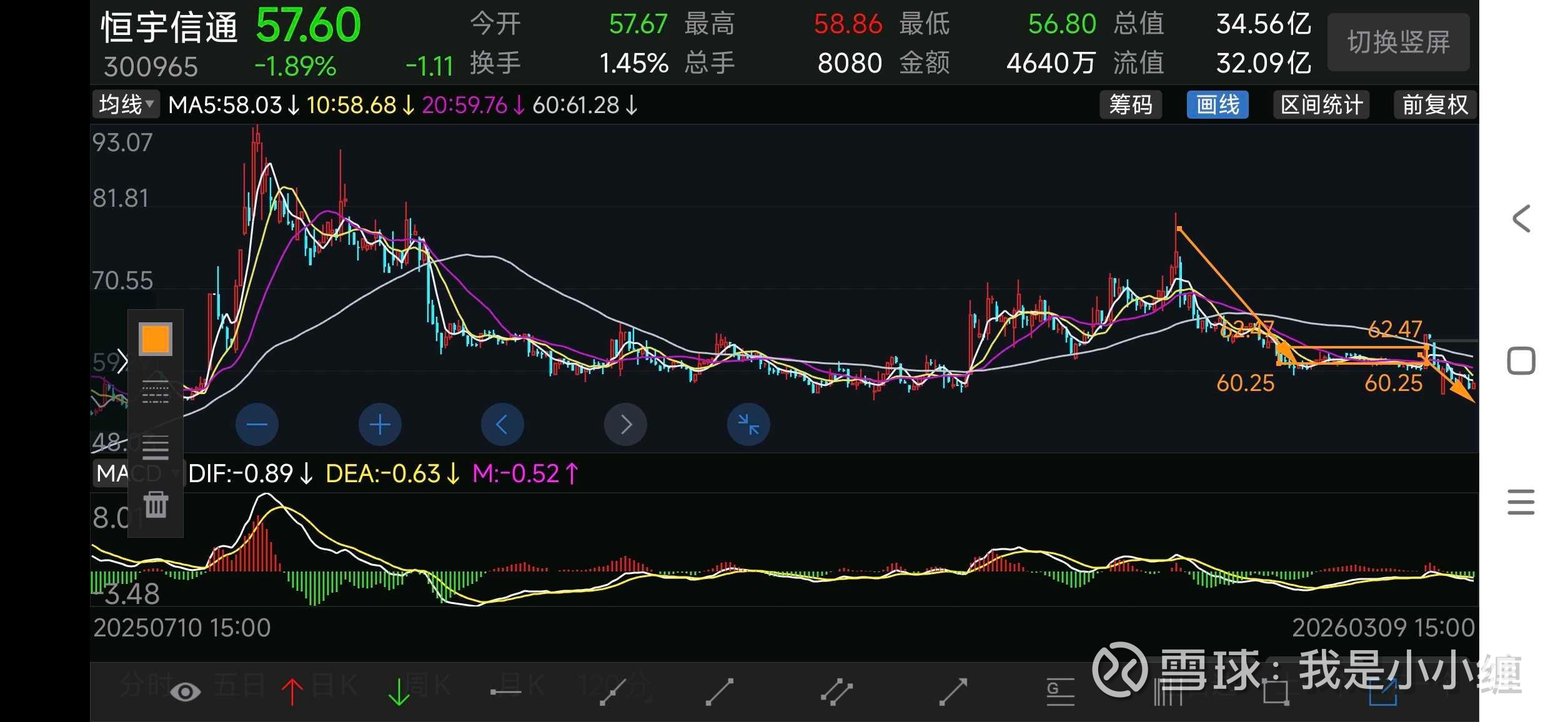Click 切换竖屏 to switch portrait
This screenshot has height=722, width=1568.
(x=1398, y=42)
